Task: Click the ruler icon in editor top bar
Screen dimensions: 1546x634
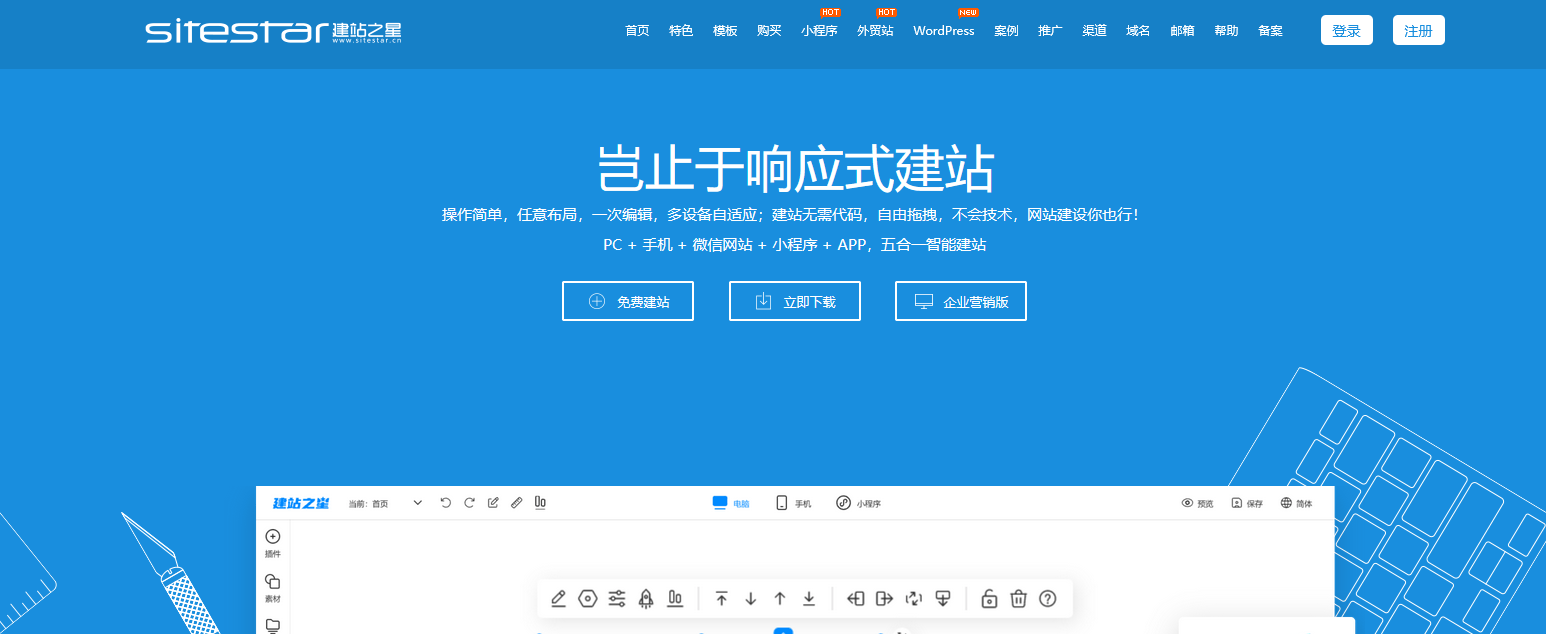Action: click(x=517, y=503)
